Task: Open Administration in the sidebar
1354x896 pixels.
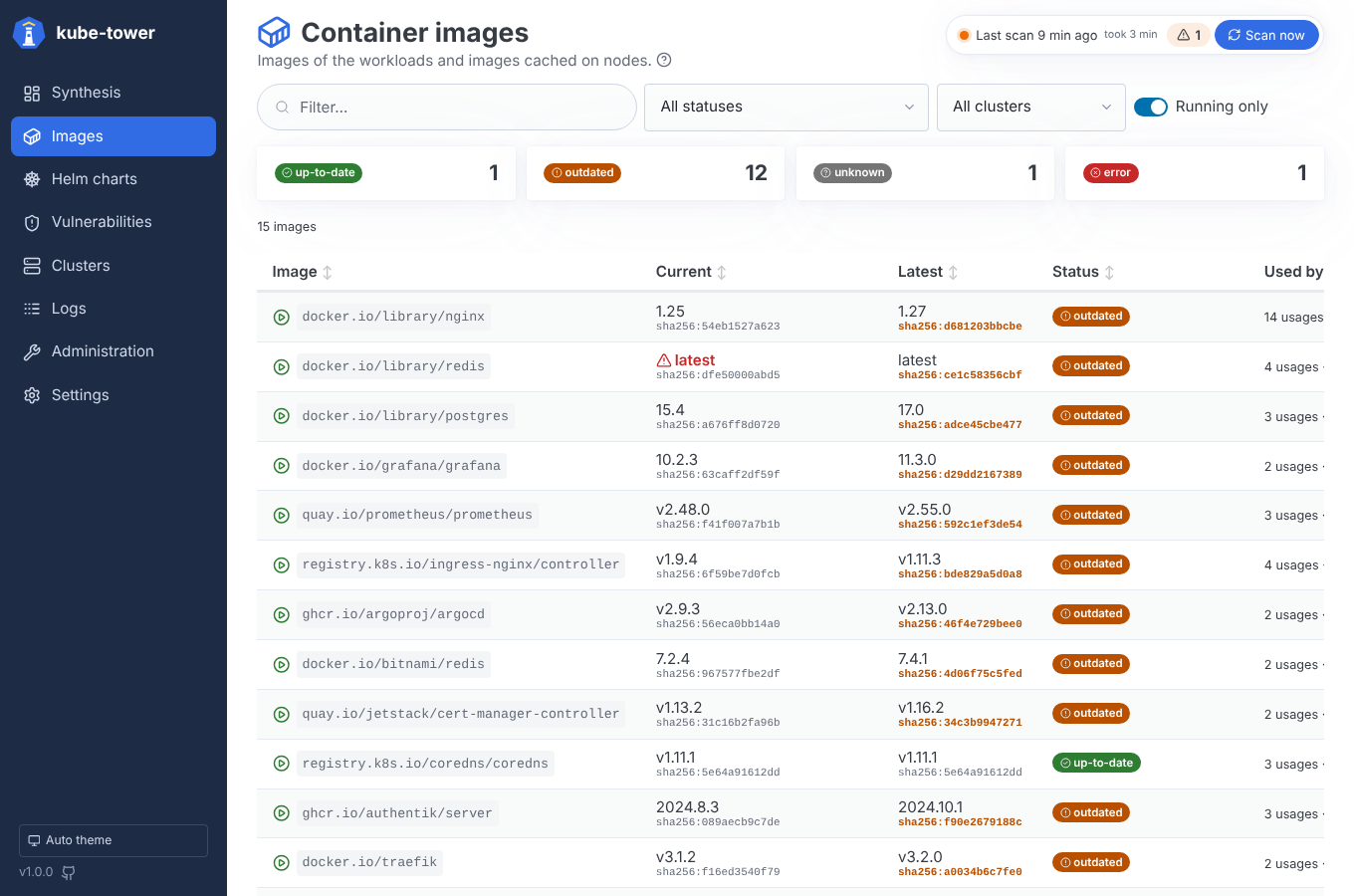Action: 113,351
